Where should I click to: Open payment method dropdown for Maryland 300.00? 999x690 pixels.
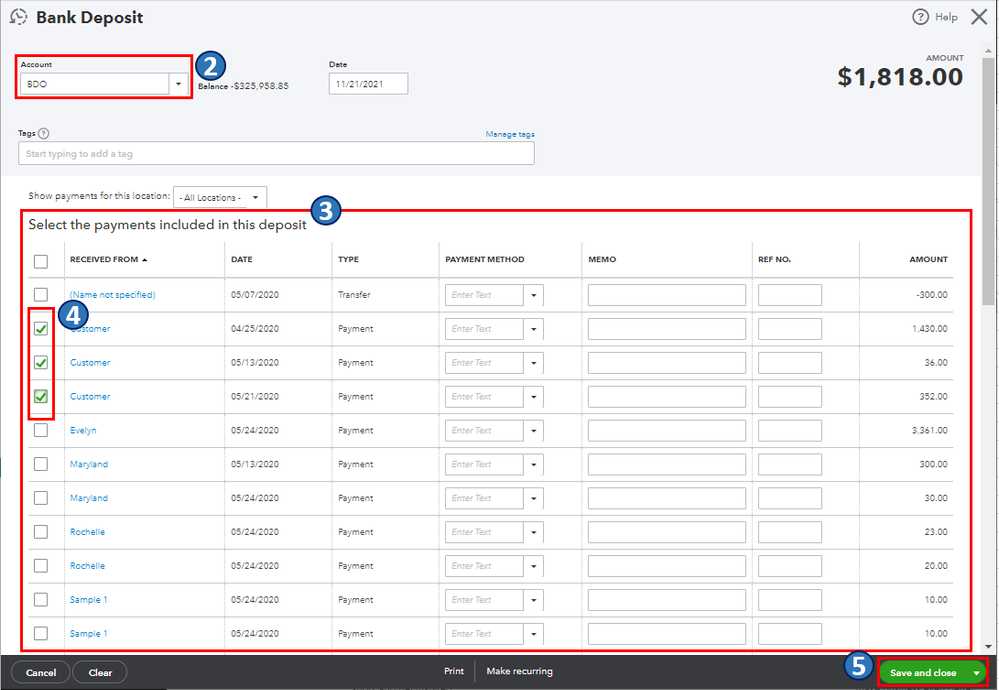pyautogui.click(x=533, y=464)
